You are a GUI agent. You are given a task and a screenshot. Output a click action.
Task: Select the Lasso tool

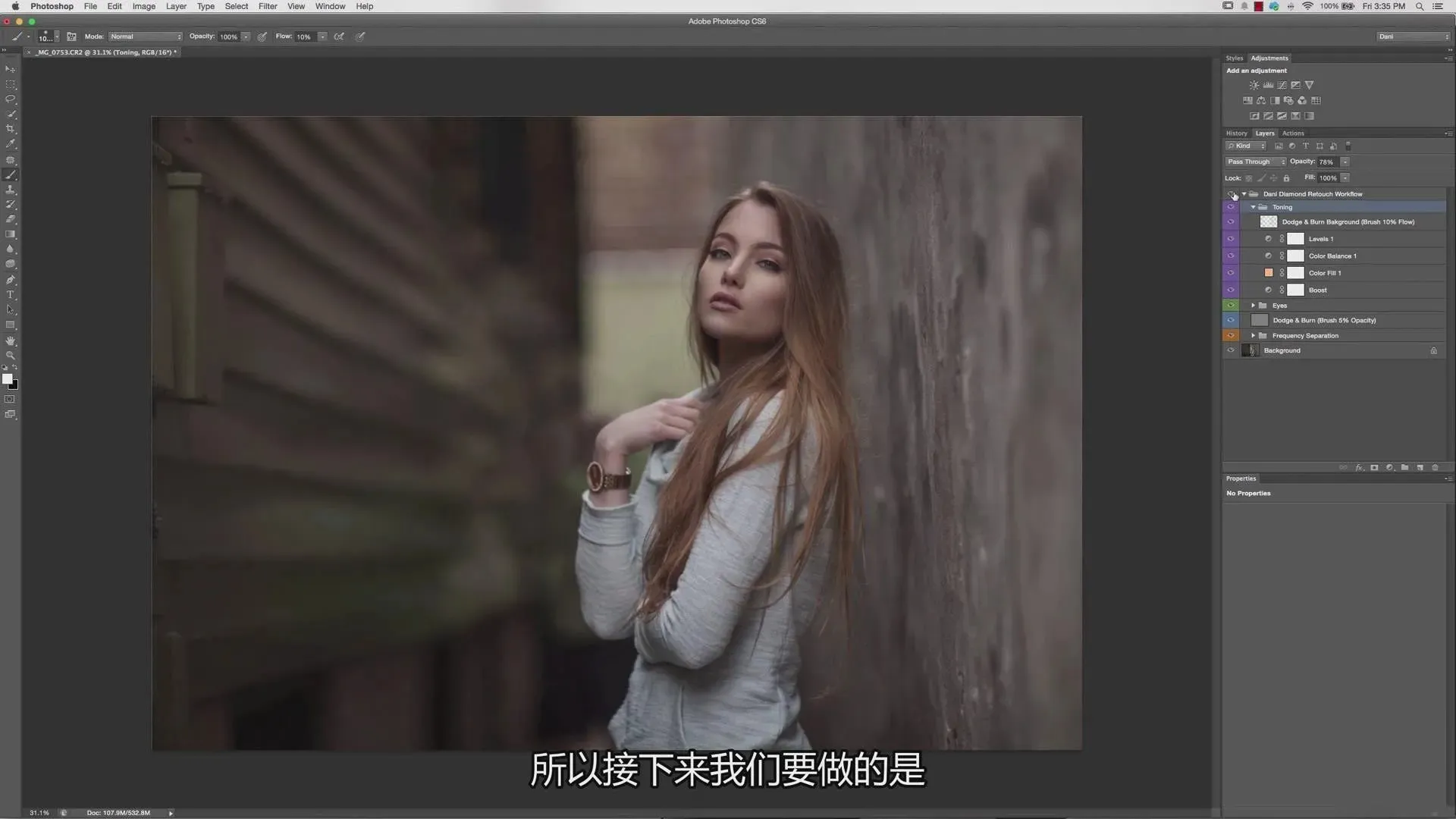11,99
